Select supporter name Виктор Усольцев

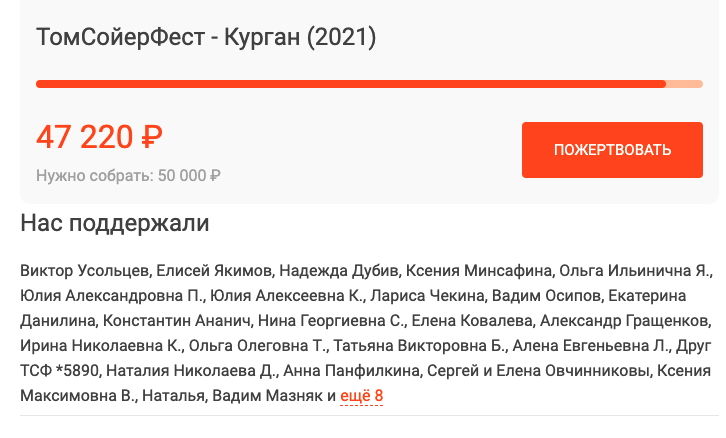[x=84, y=271]
